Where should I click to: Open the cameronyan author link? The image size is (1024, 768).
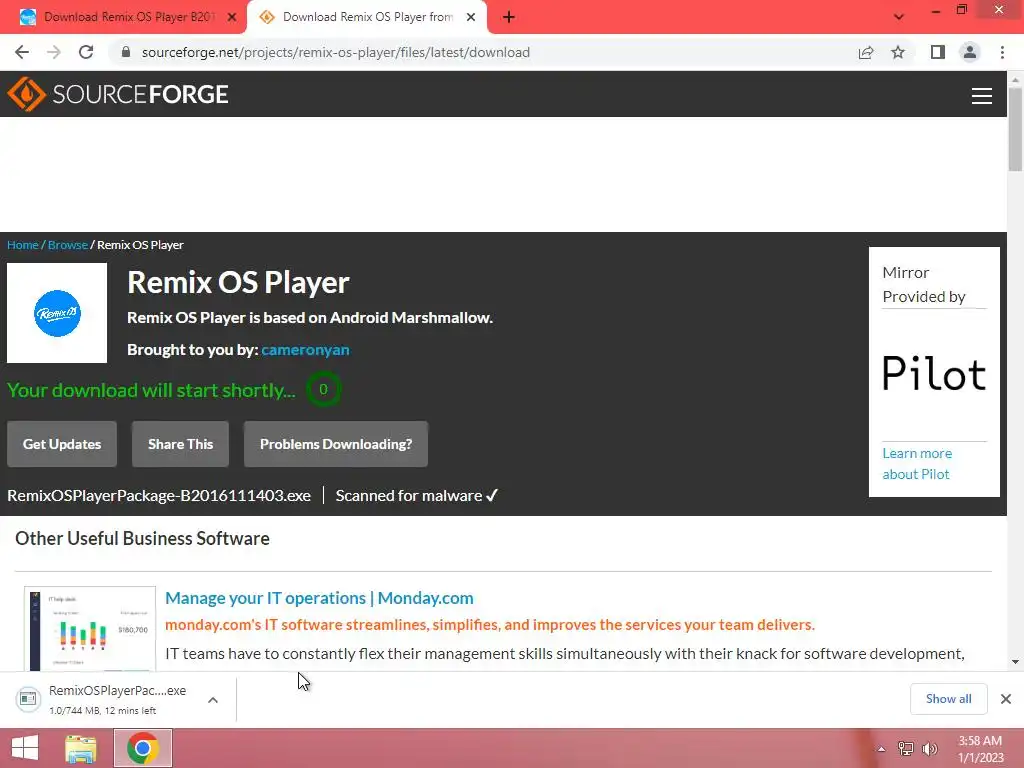(x=305, y=349)
